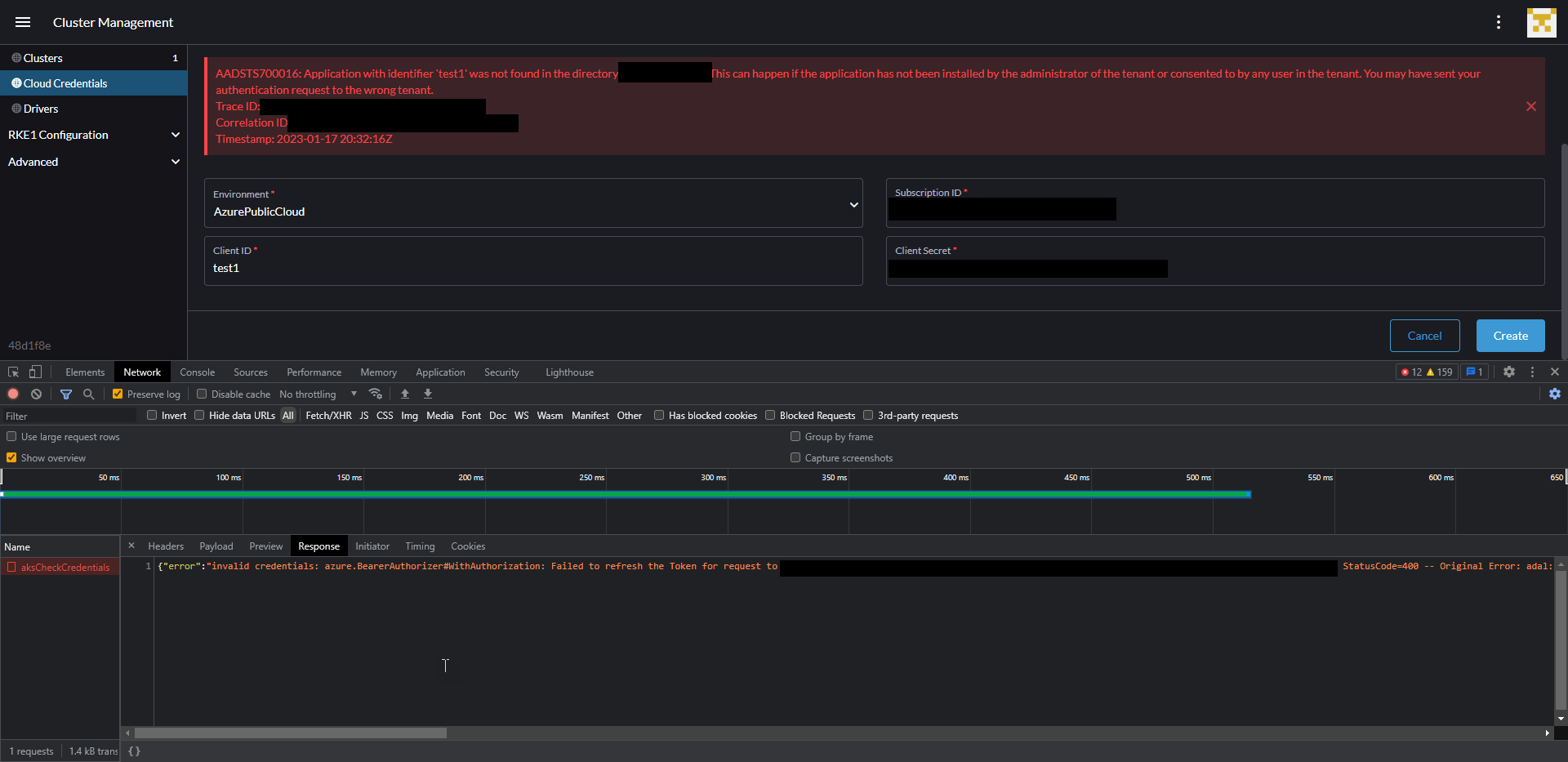Open the Headers tab for the request
1568x762 pixels.
pos(166,546)
